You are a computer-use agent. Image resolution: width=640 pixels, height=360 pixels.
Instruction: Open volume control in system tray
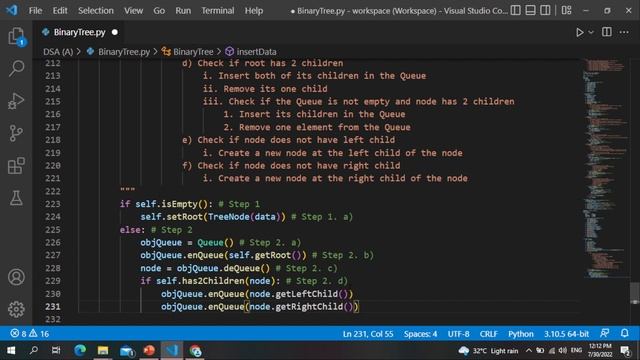[562, 351]
